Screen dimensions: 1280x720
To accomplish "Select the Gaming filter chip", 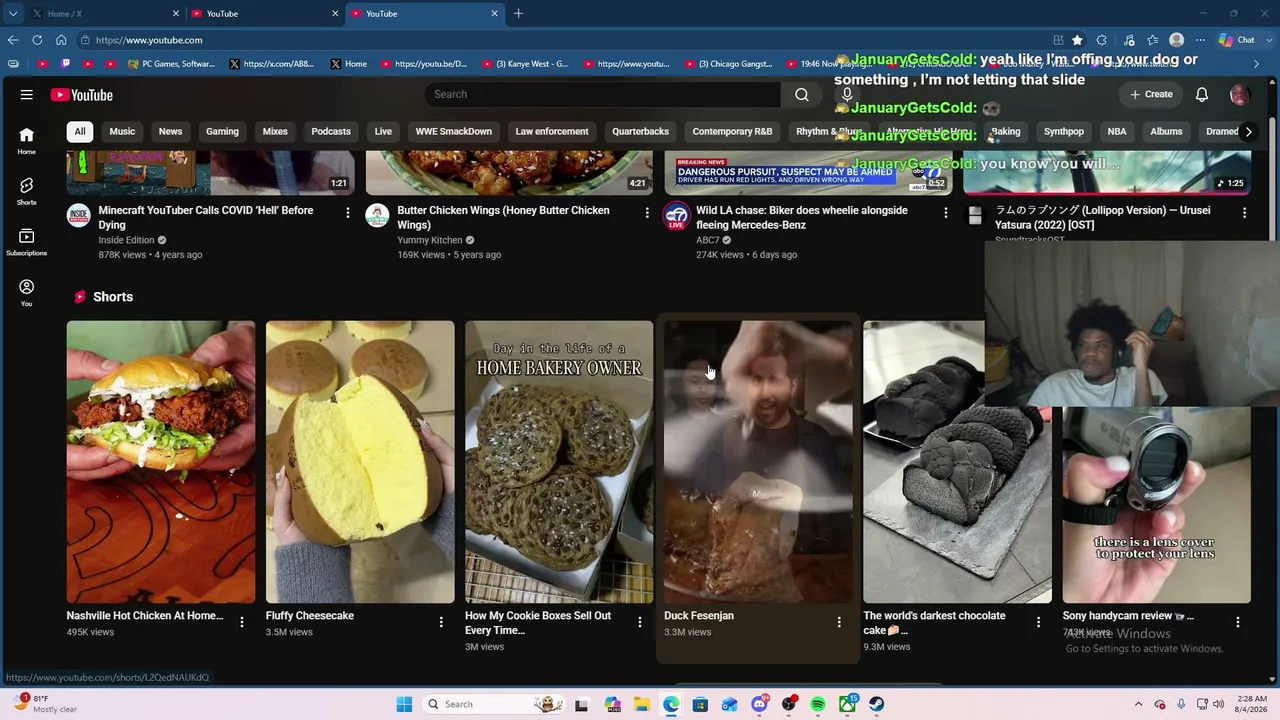I will [222, 131].
